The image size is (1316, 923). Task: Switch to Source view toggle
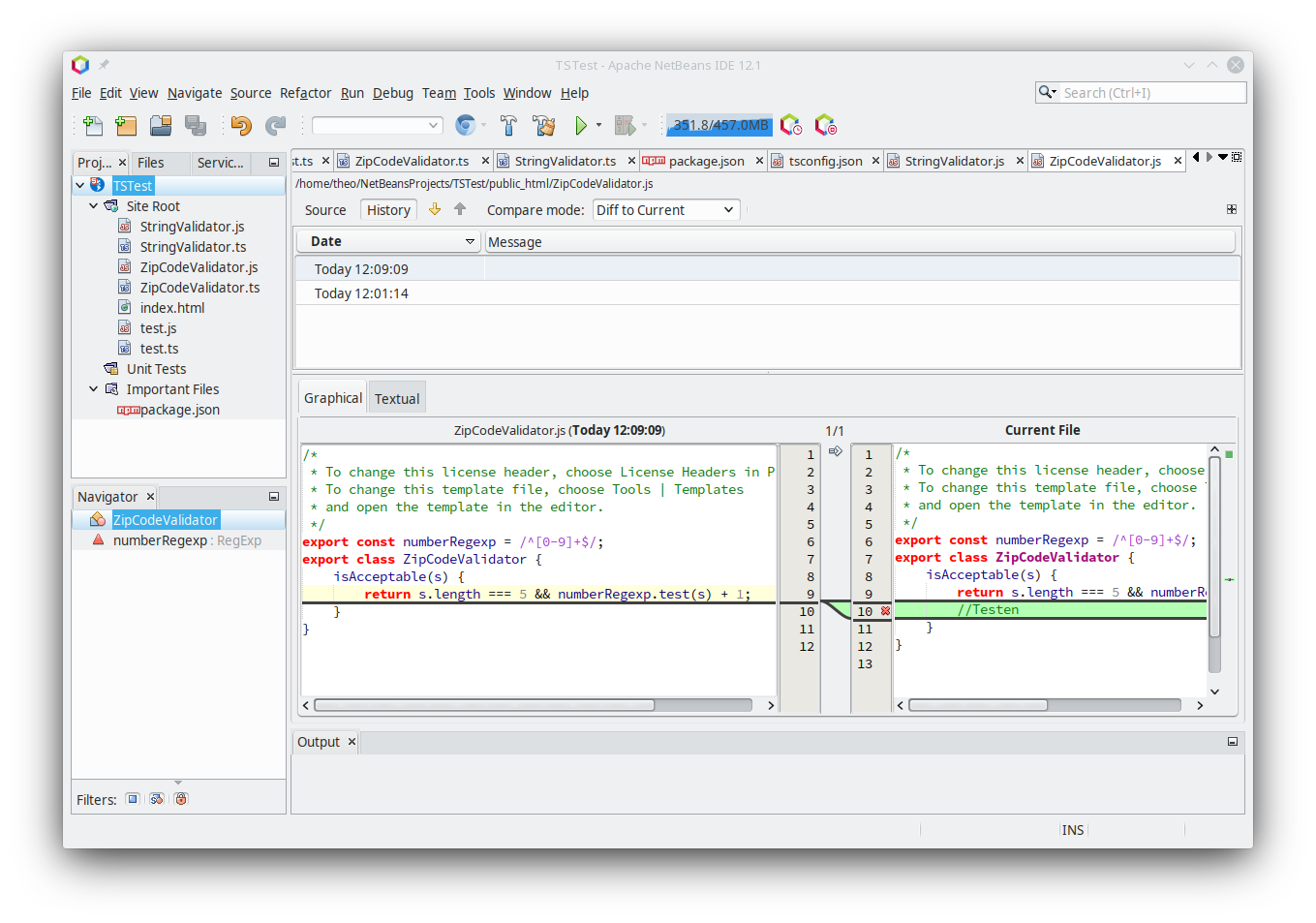325,210
